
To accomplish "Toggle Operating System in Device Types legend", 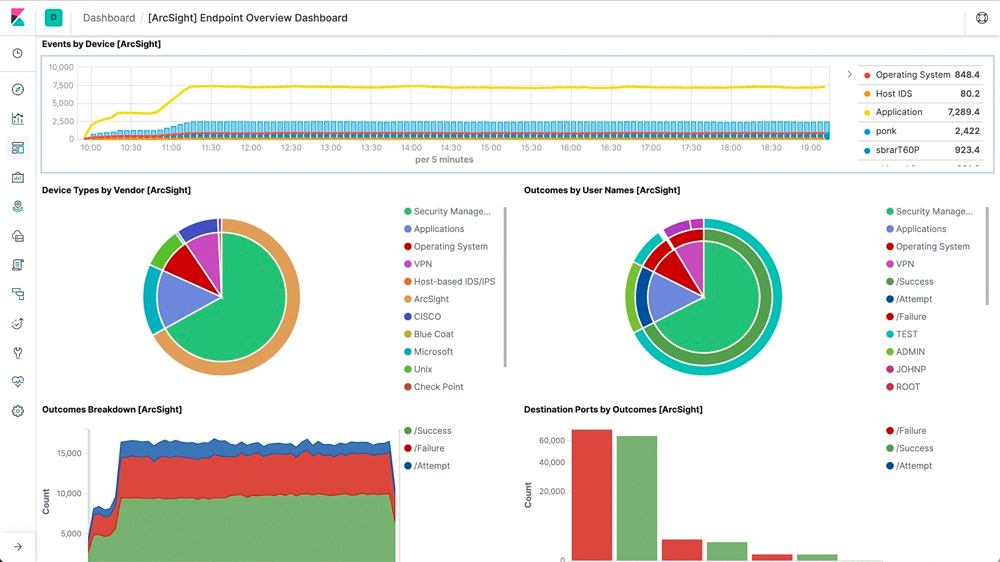I will click(446, 246).
